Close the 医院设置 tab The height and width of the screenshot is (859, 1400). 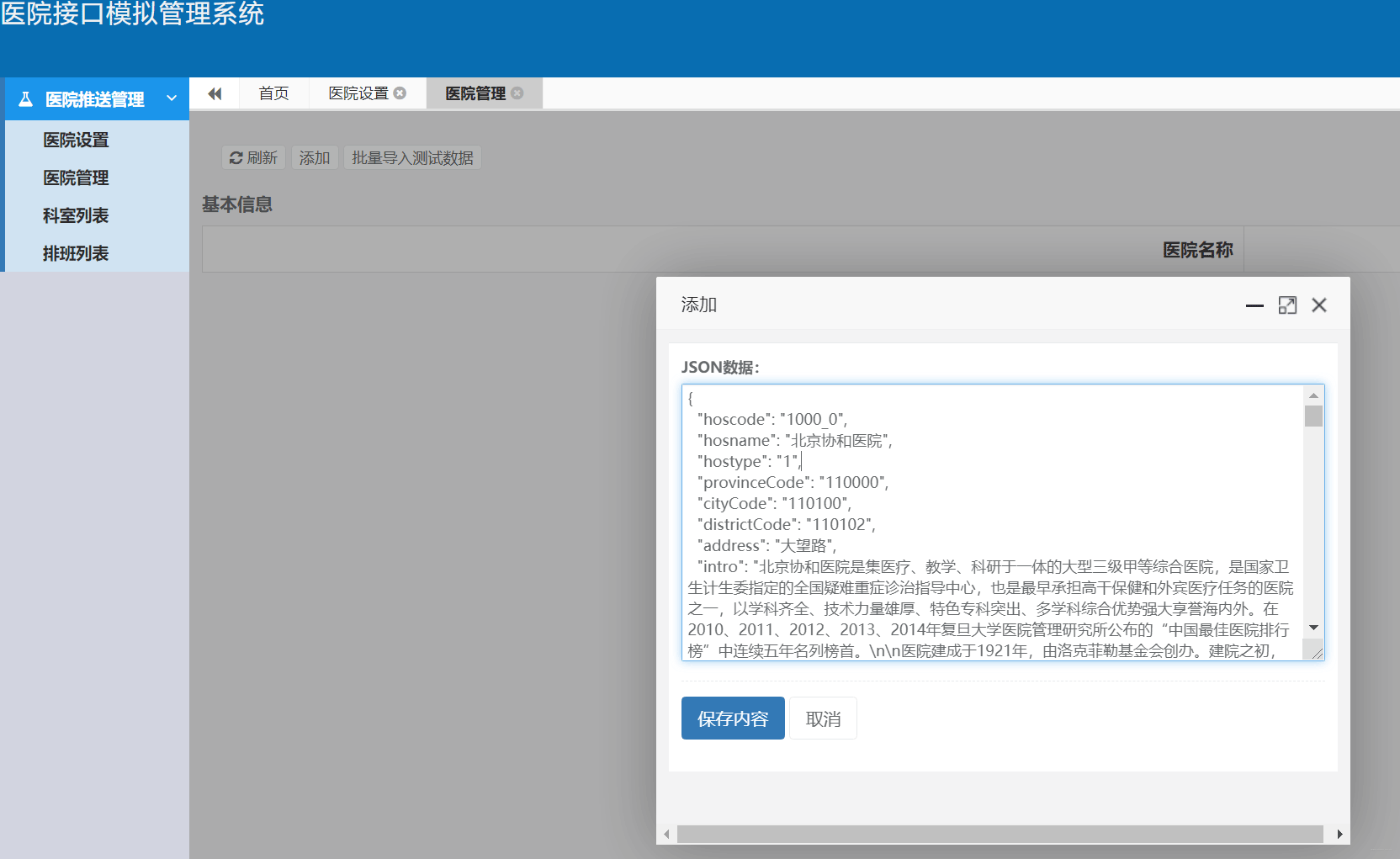point(401,93)
